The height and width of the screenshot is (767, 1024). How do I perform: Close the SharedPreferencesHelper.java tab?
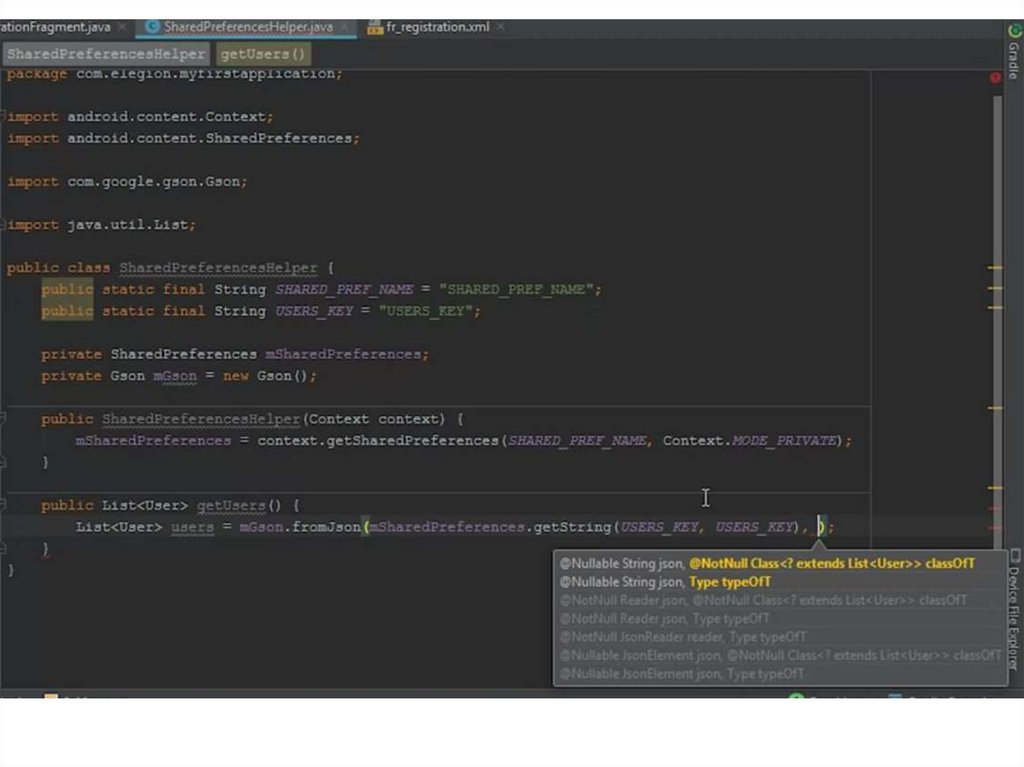(x=343, y=27)
